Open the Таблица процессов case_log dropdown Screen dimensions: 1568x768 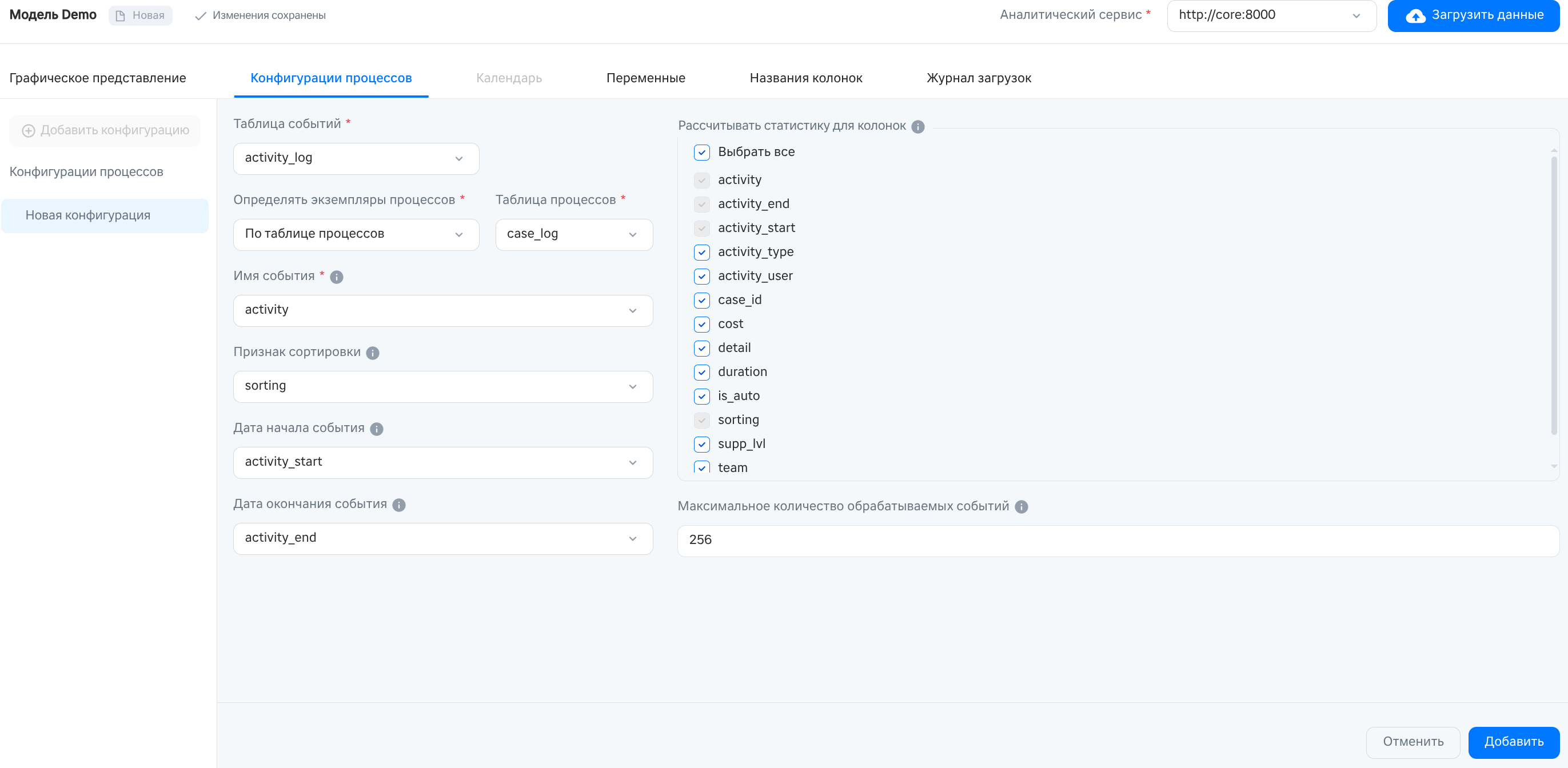coord(574,234)
